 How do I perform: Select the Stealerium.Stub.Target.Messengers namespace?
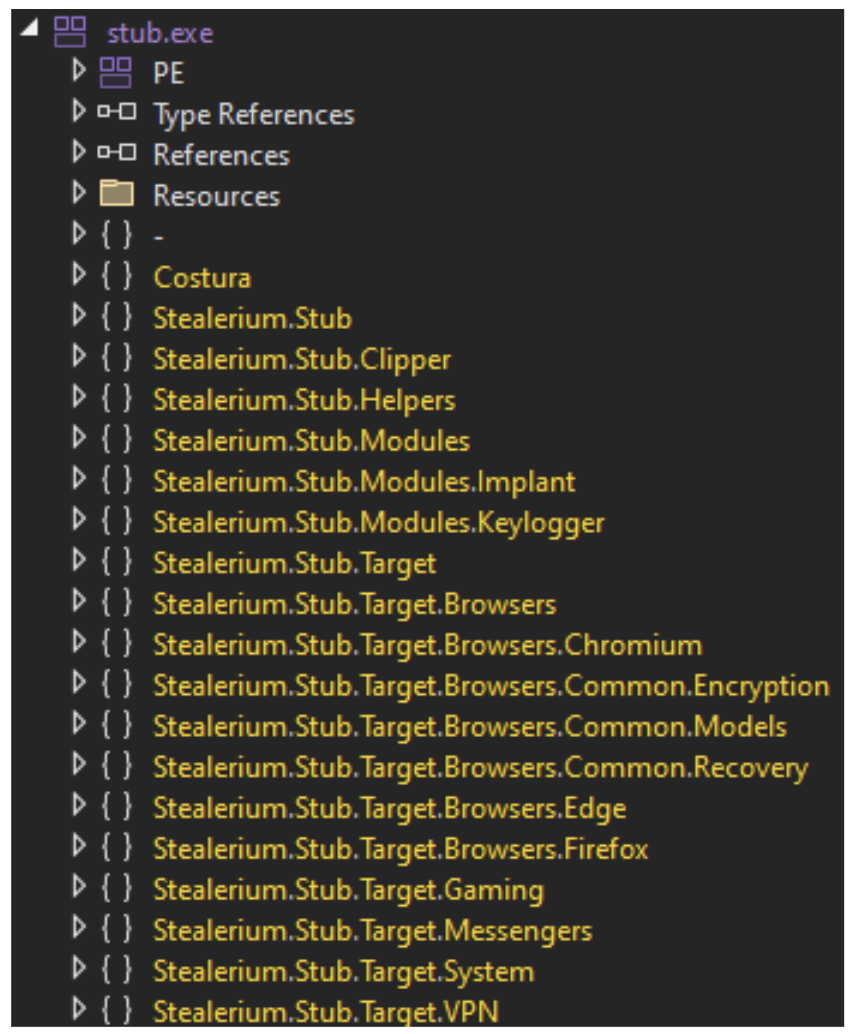click(x=372, y=930)
